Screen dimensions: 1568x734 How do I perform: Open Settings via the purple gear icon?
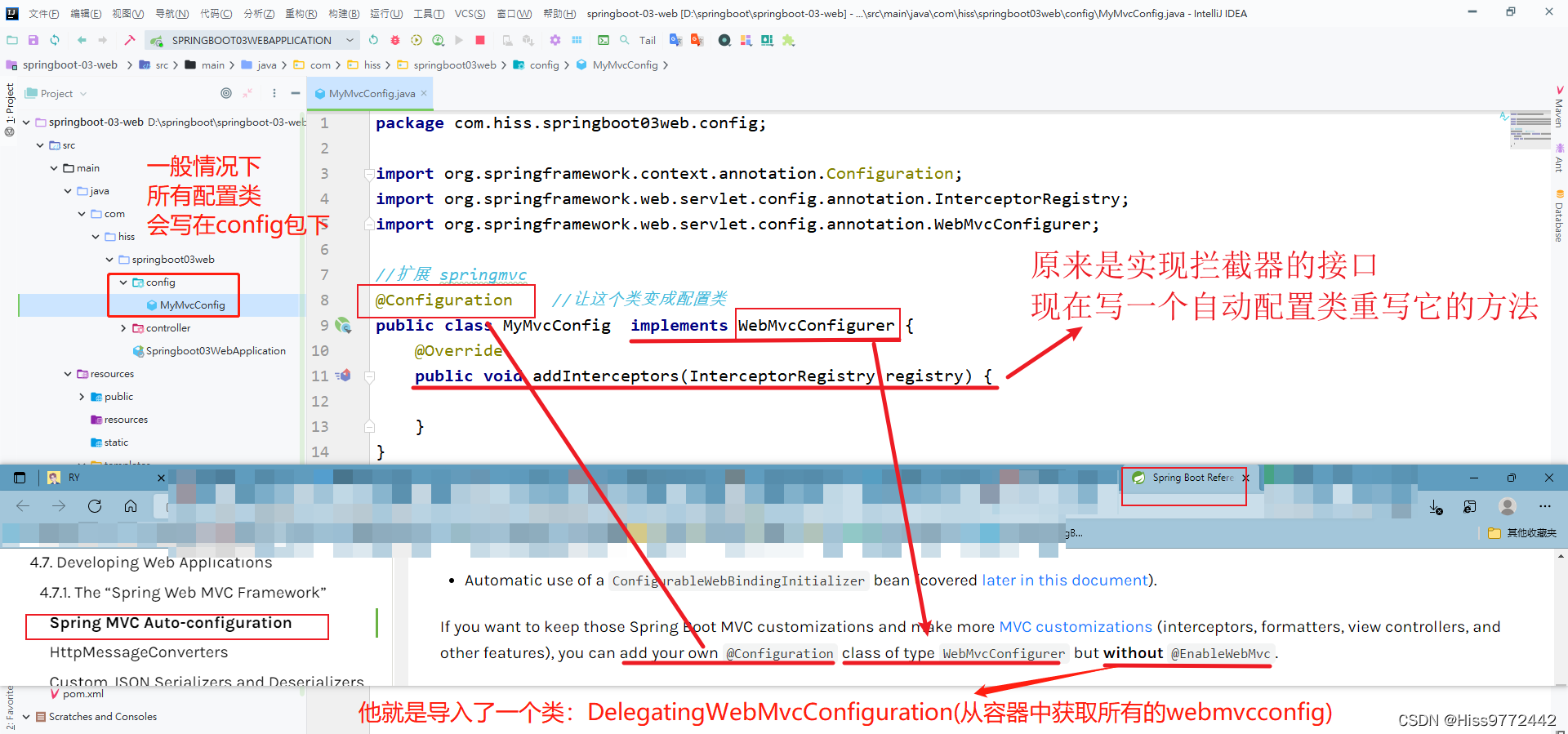pyautogui.click(x=555, y=40)
